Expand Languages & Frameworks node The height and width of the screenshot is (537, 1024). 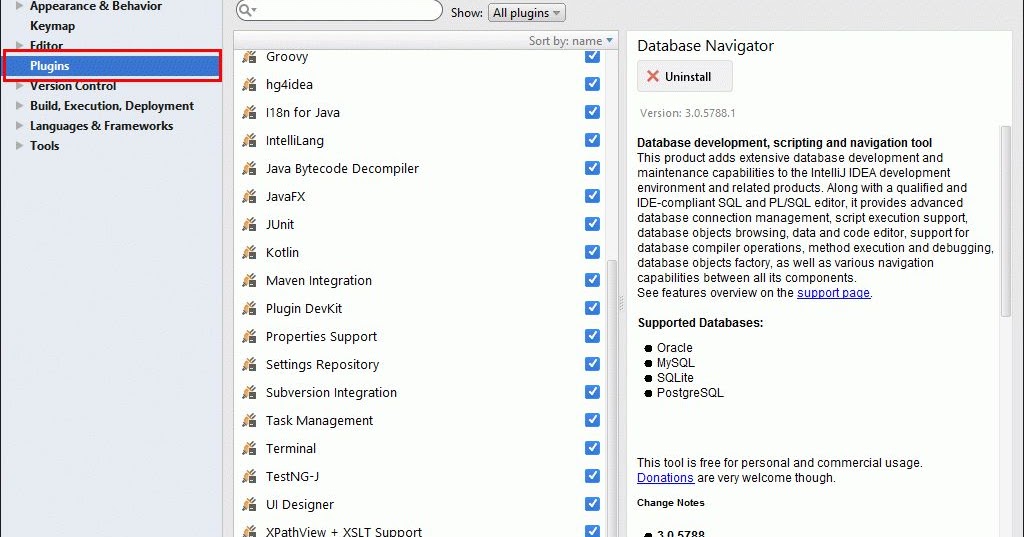(x=20, y=125)
